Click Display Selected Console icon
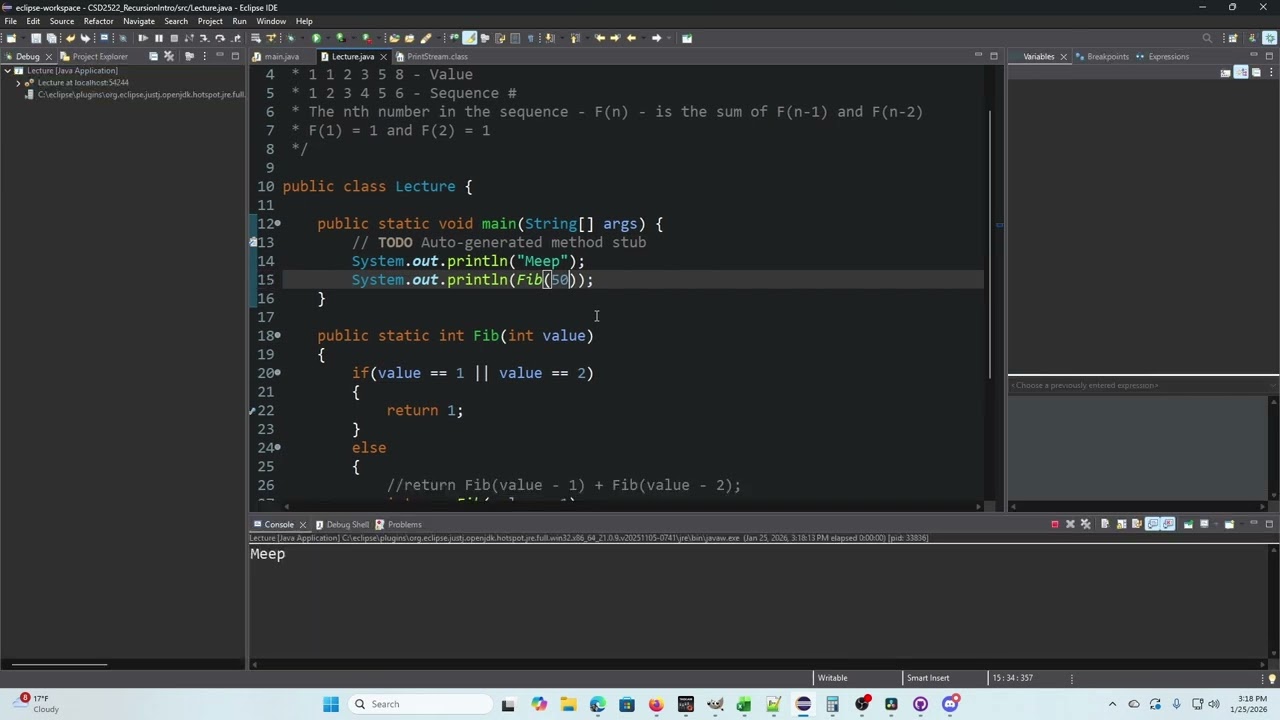Image resolution: width=1280 pixels, height=720 pixels. [1204, 524]
